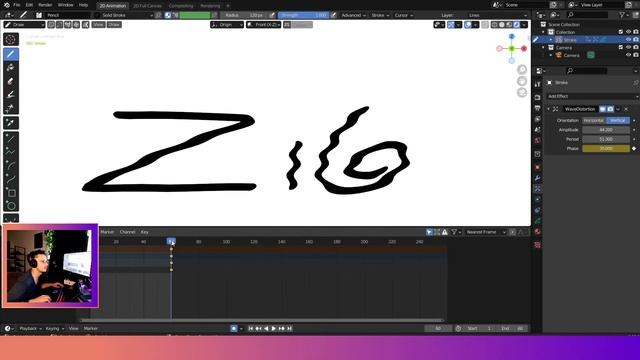The height and width of the screenshot is (360, 640).
Task: Open the Draw mode dropdown
Action: 24,25
